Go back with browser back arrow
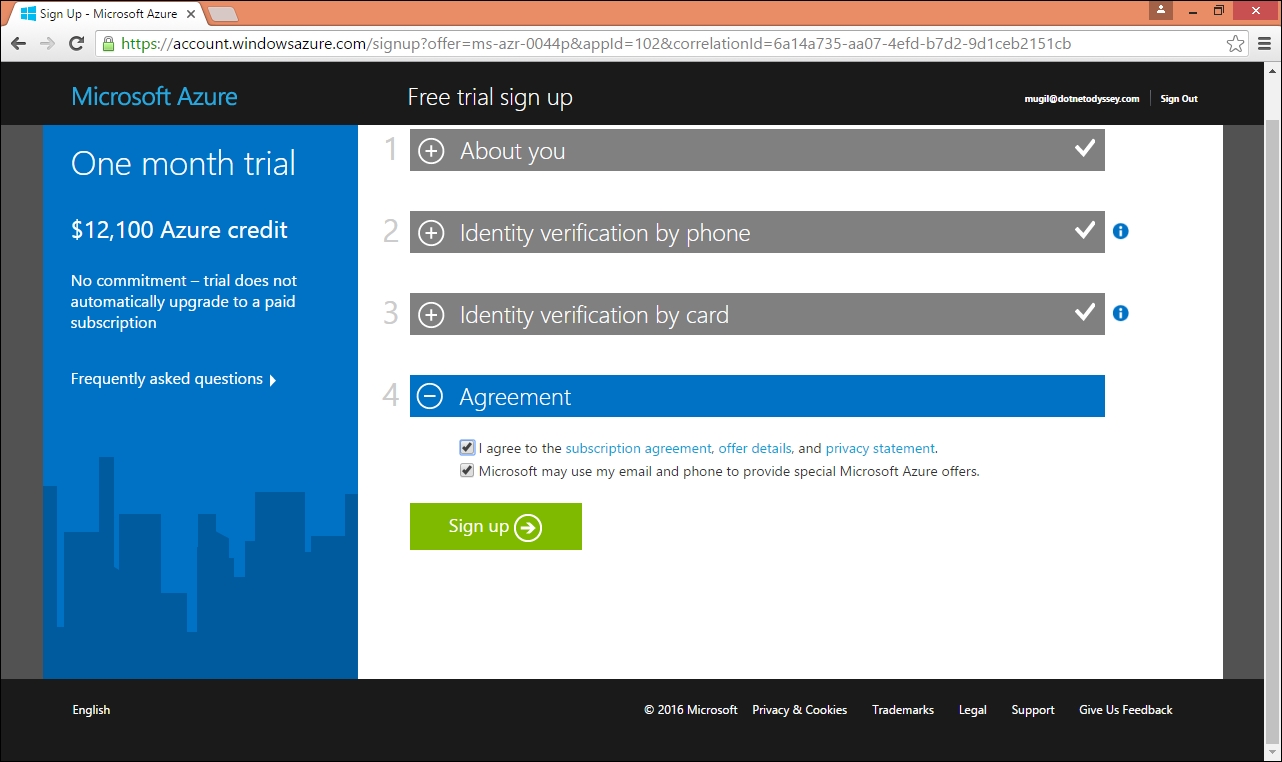Viewport: 1282px width, 762px height. (x=18, y=44)
